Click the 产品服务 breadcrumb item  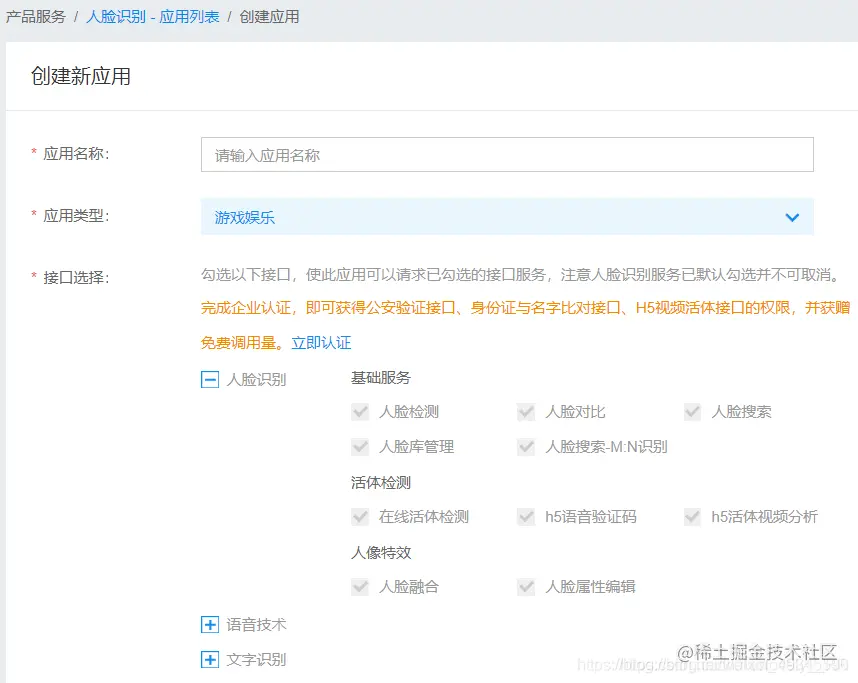(x=36, y=16)
